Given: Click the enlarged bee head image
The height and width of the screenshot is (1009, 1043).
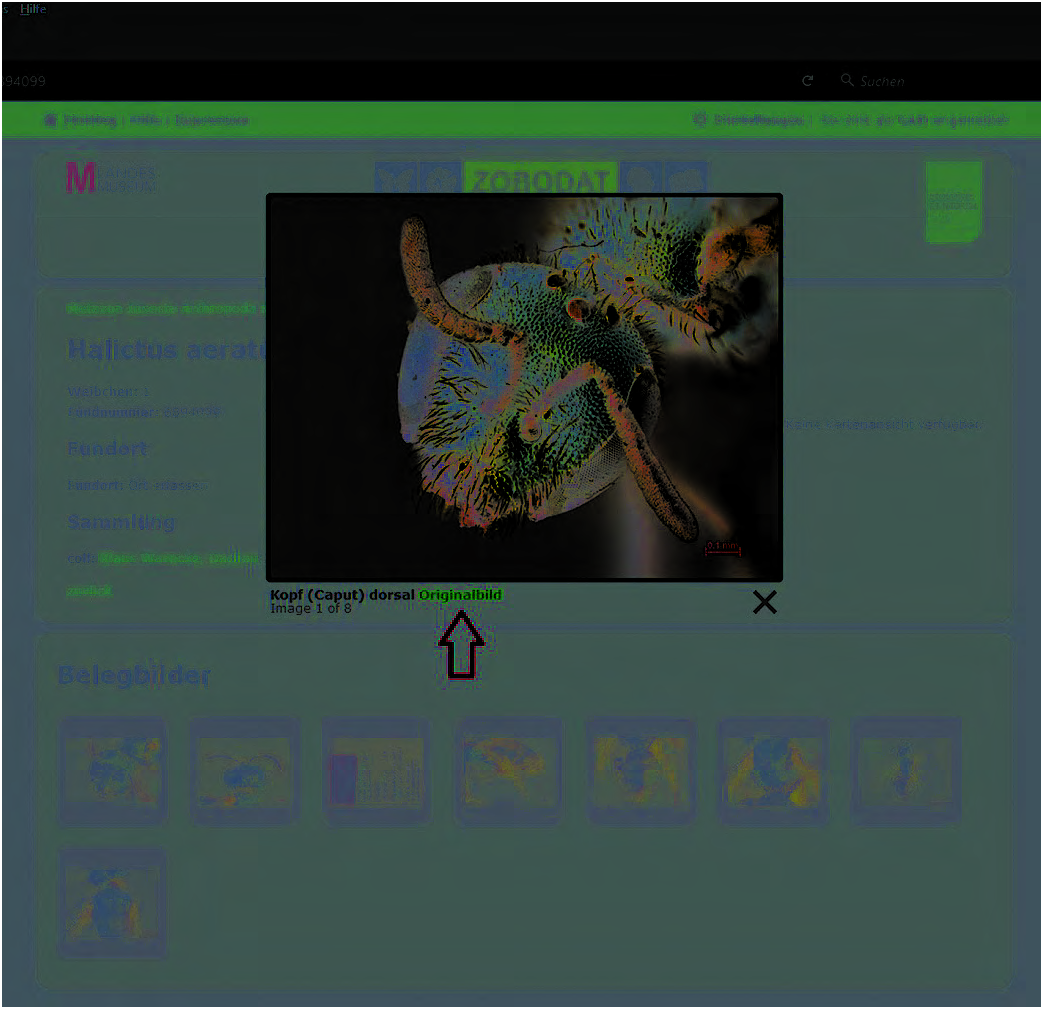Looking at the screenshot, I should [524, 386].
